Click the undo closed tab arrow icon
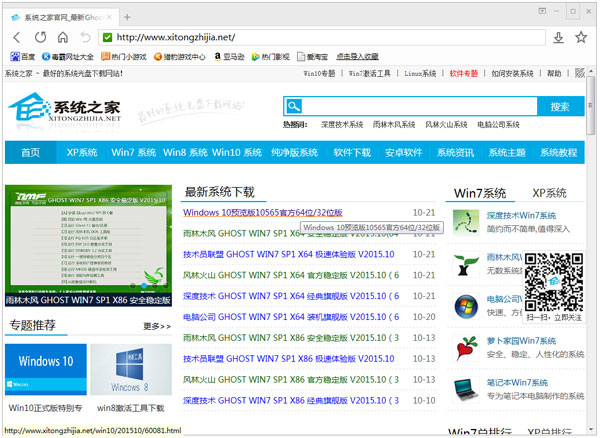 pyautogui.click(x=85, y=37)
